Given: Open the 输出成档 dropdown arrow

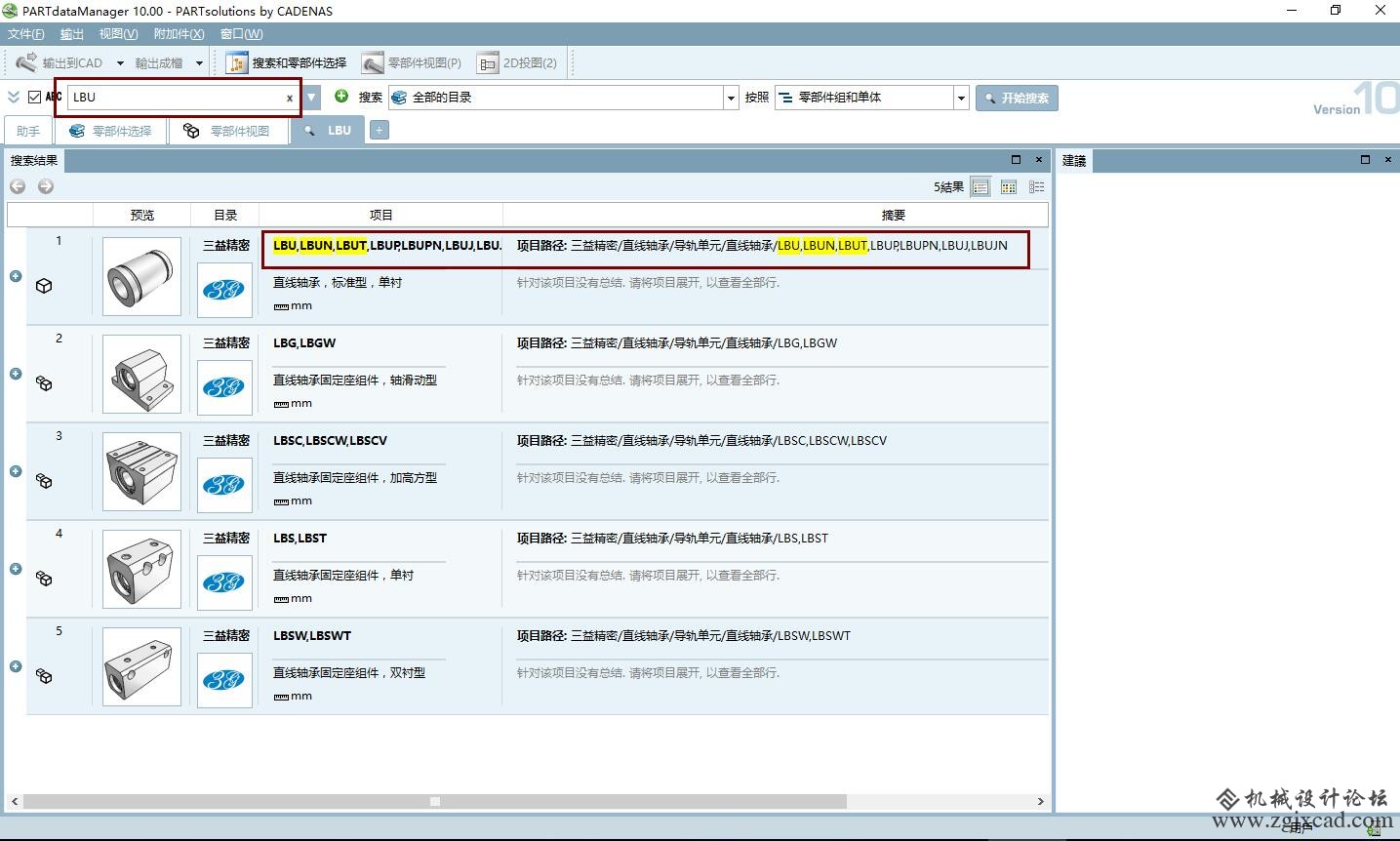Looking at the screenshot, I should click(x=199, y=63).
